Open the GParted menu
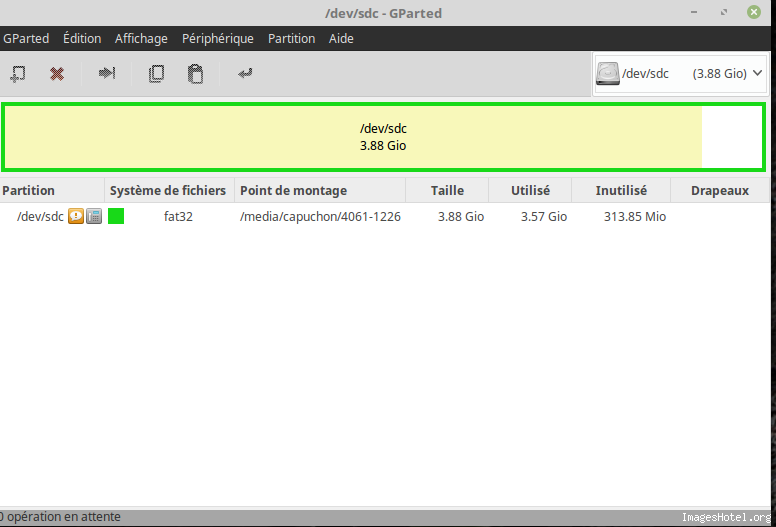Screen dimensions: 776x527 (x=26, y=39)
